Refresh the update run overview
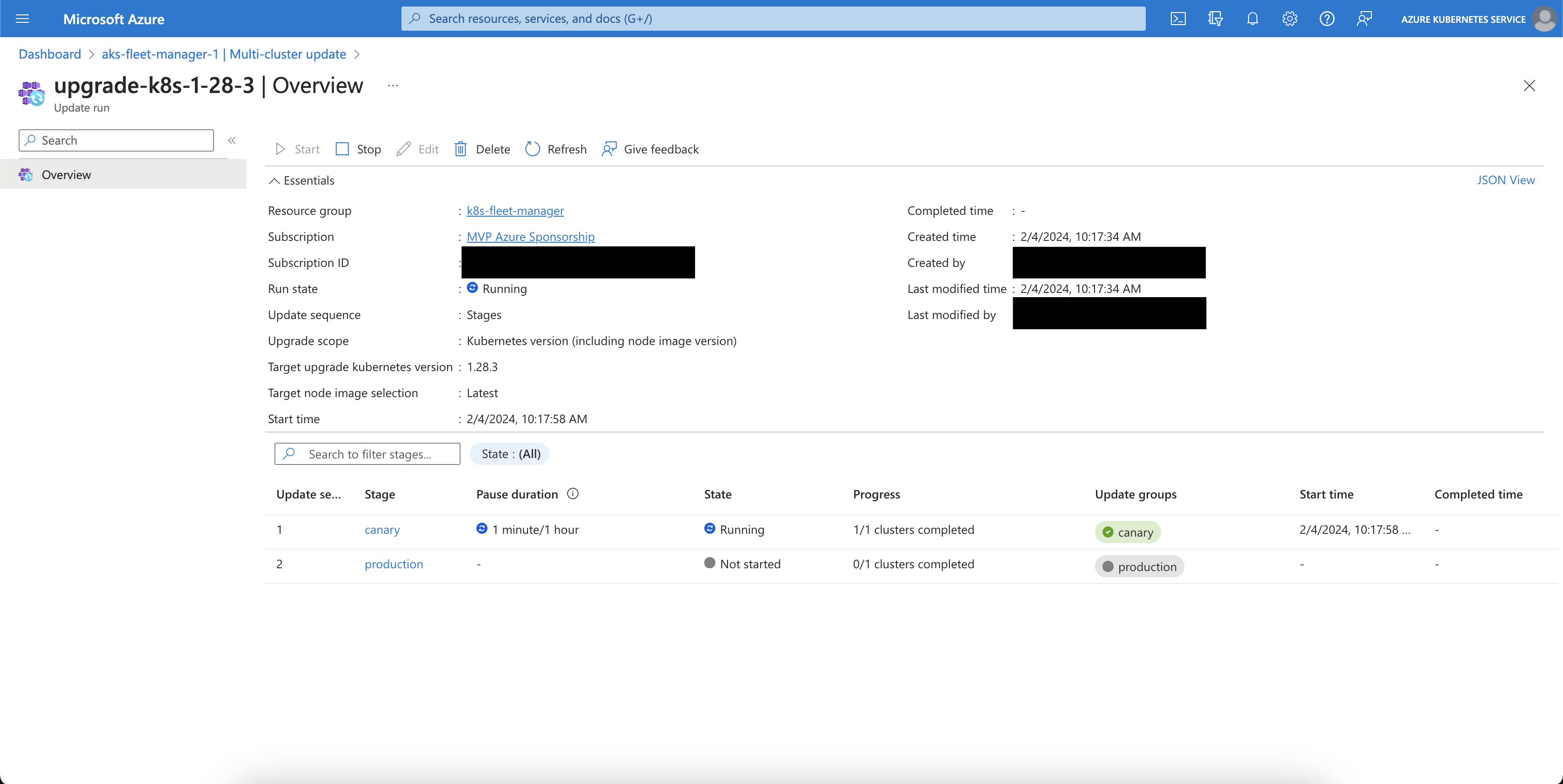 click(556, 149)
